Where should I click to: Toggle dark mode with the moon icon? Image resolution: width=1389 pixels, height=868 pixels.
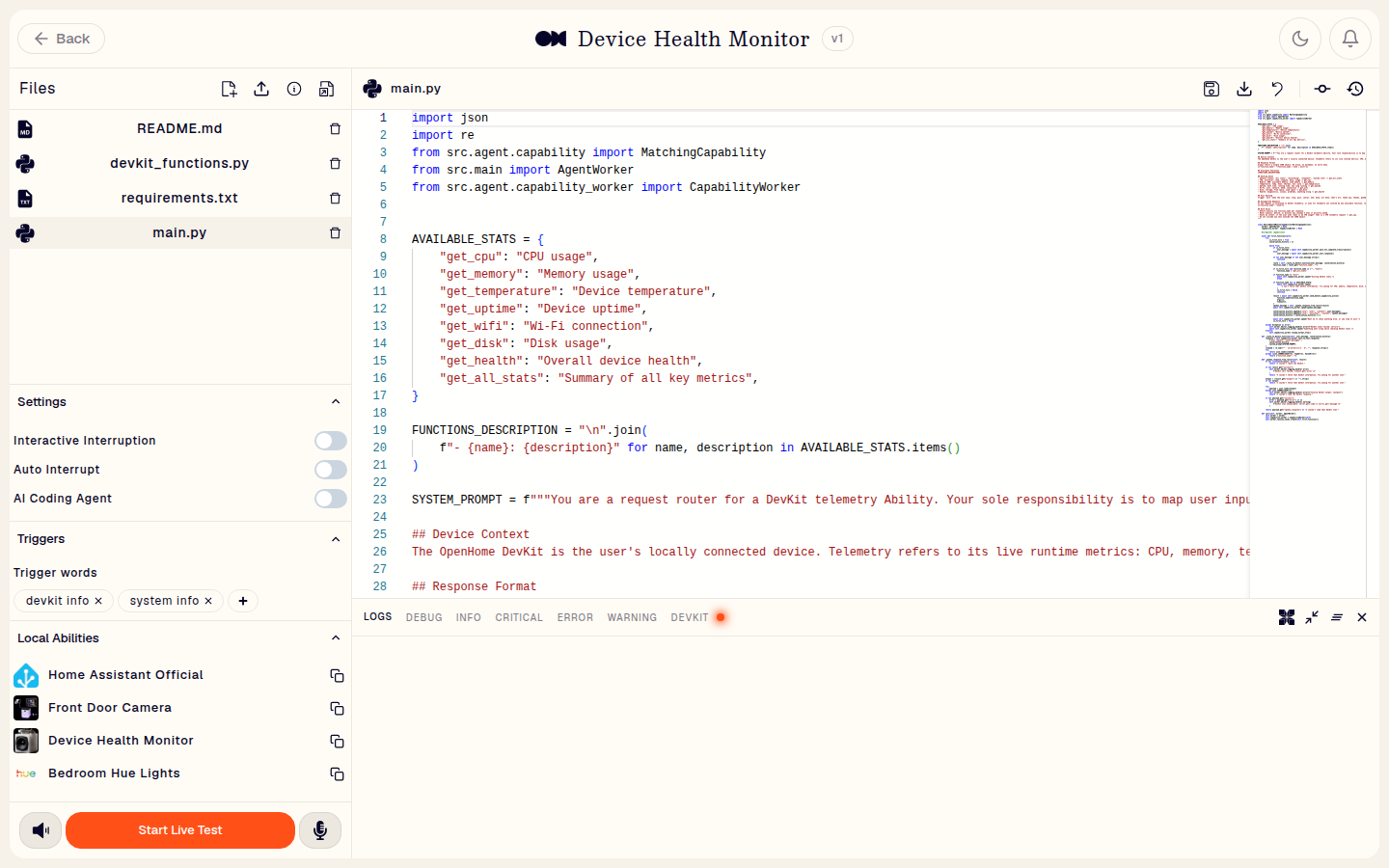click(1300, 39)
